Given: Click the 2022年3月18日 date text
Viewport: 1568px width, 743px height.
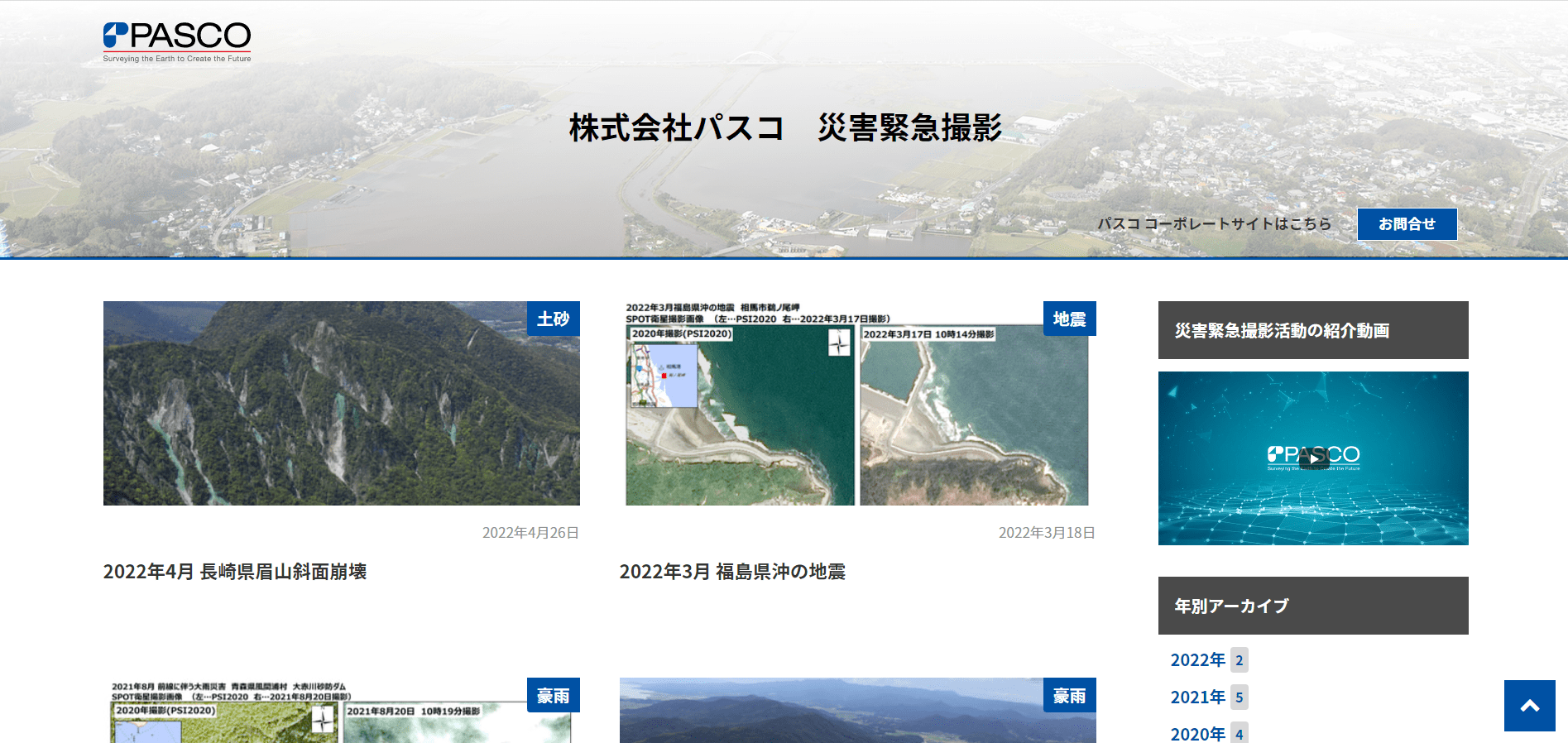Looking at the screenshot, I should (1047, 533).
